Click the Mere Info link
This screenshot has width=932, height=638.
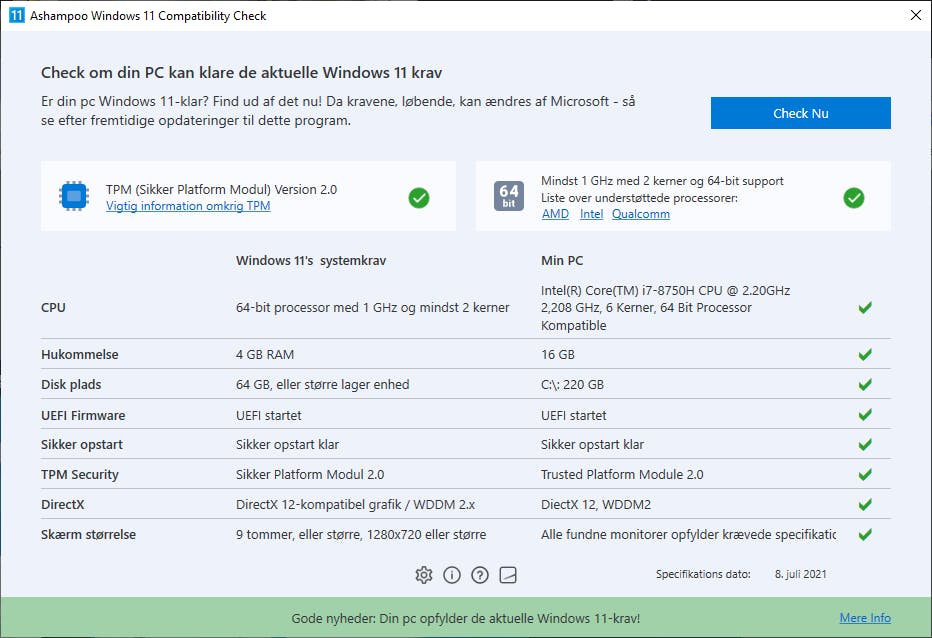tap(865, 618)
